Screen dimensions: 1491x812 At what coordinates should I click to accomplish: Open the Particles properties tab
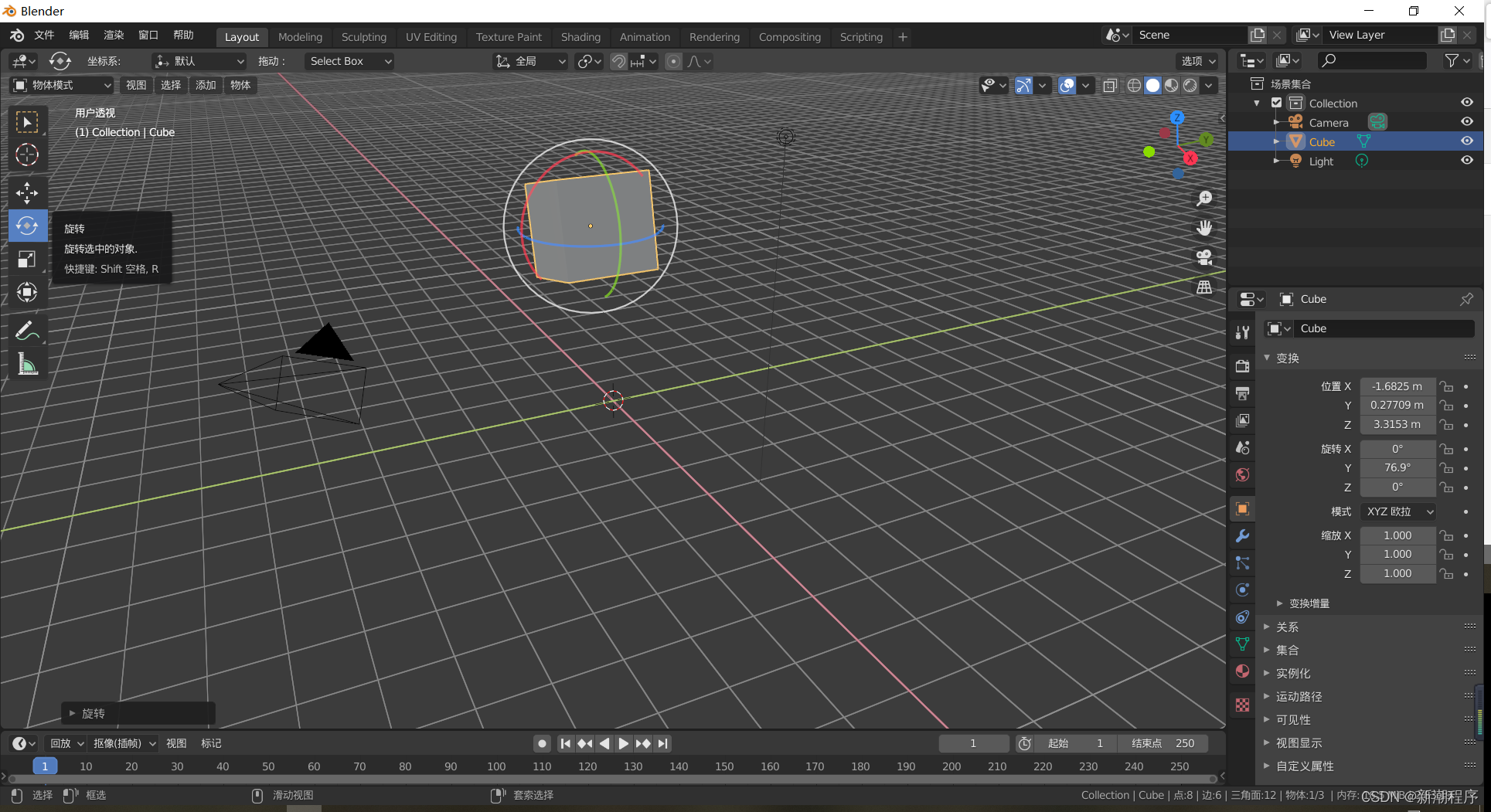click(1242, 562)
